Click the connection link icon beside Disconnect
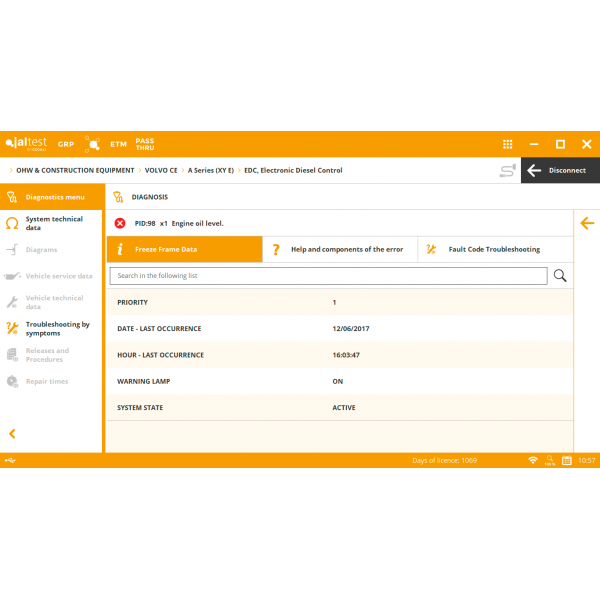This screenshot has width=600, height=600. click(x=509, y=170)
